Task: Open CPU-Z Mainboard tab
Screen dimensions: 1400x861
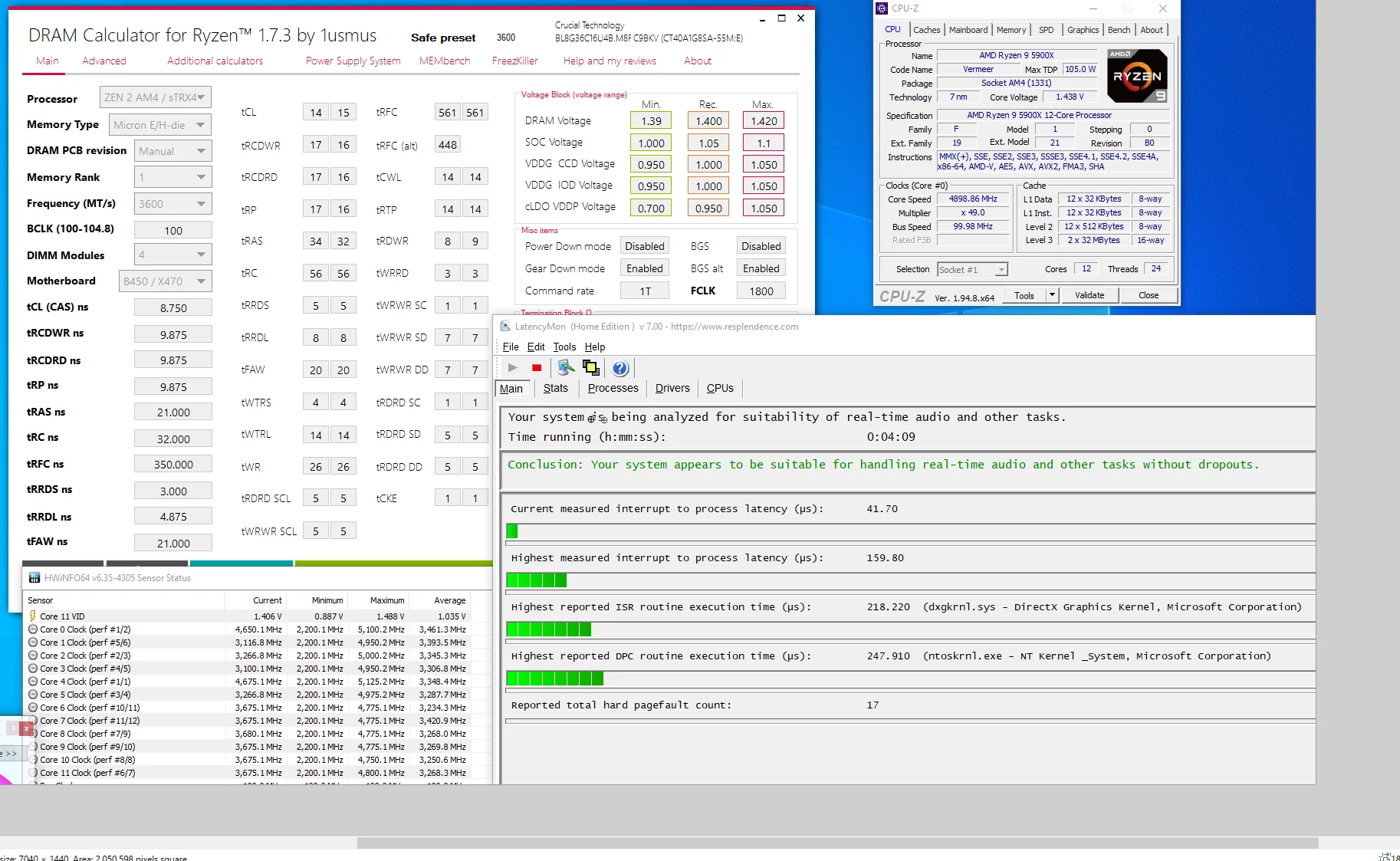Action: pos(968,30)
